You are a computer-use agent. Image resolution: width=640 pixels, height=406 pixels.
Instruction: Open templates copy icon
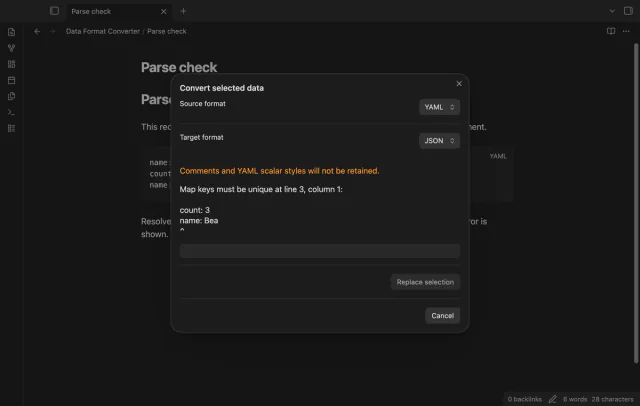[11, 96]
